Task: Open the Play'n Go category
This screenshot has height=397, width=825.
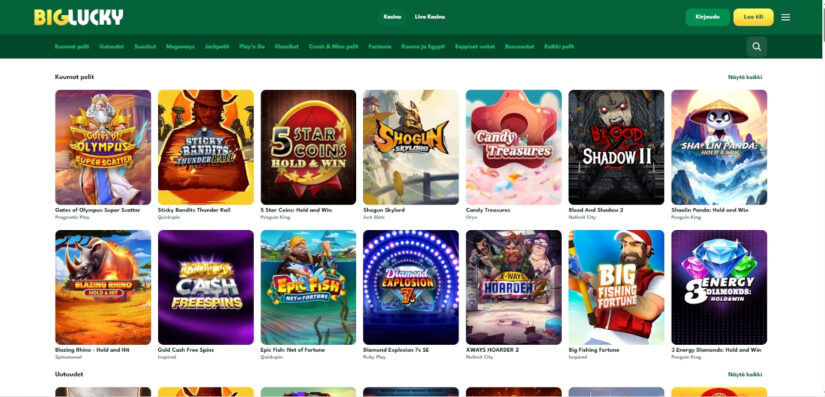Action: 251,46
